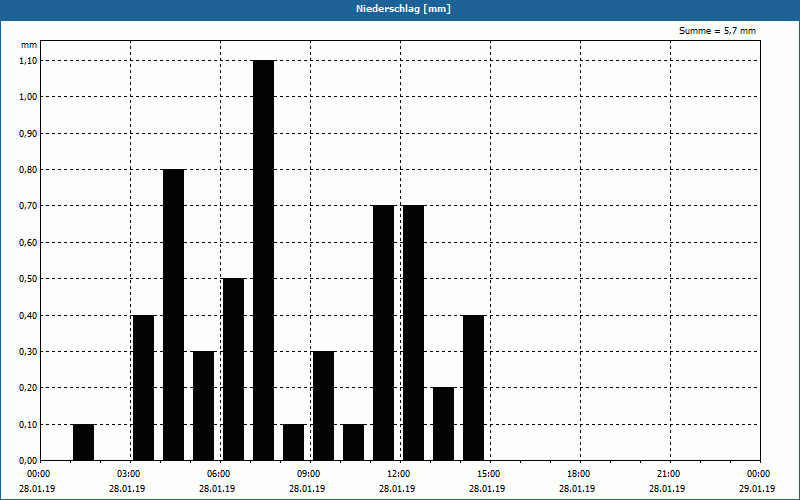Select the y-axis value "1,00"
The width and height of the screenshot is (800, 500).
28,97
